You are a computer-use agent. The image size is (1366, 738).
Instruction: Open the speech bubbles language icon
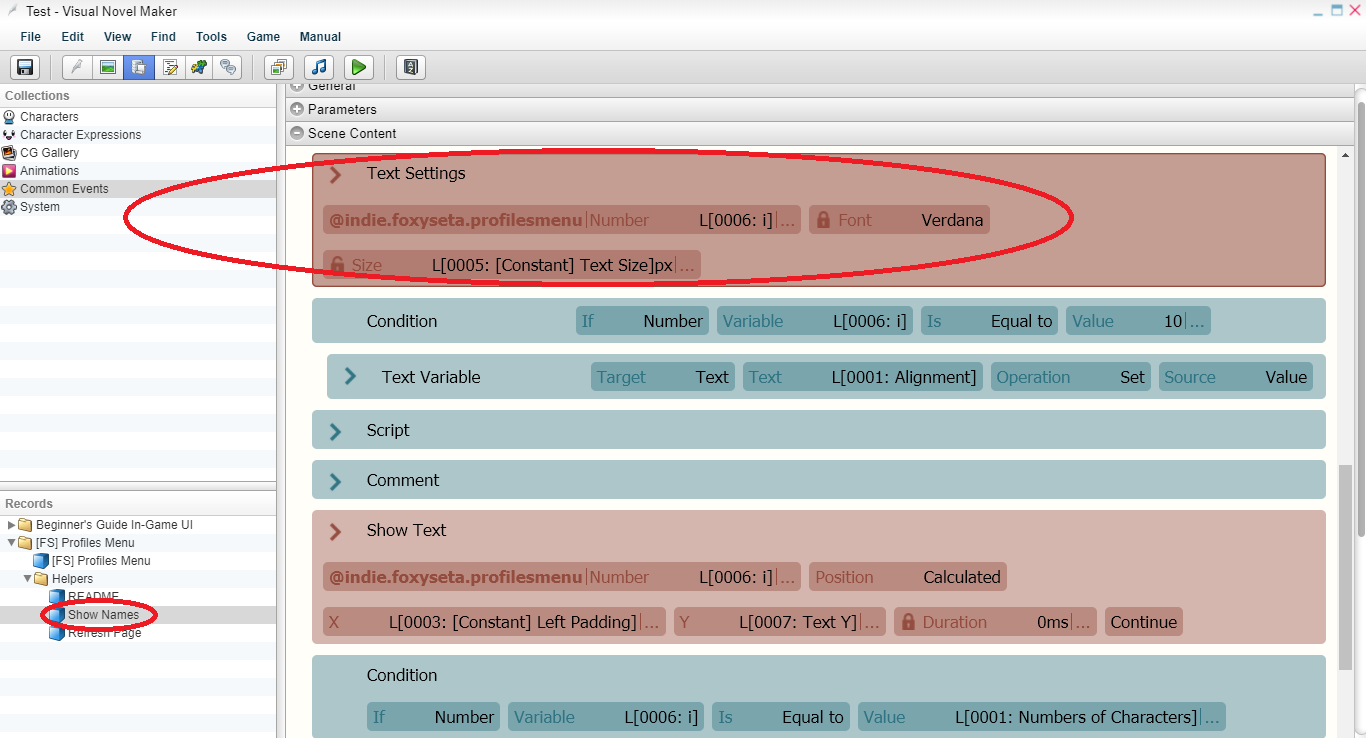tap(229, 67)
